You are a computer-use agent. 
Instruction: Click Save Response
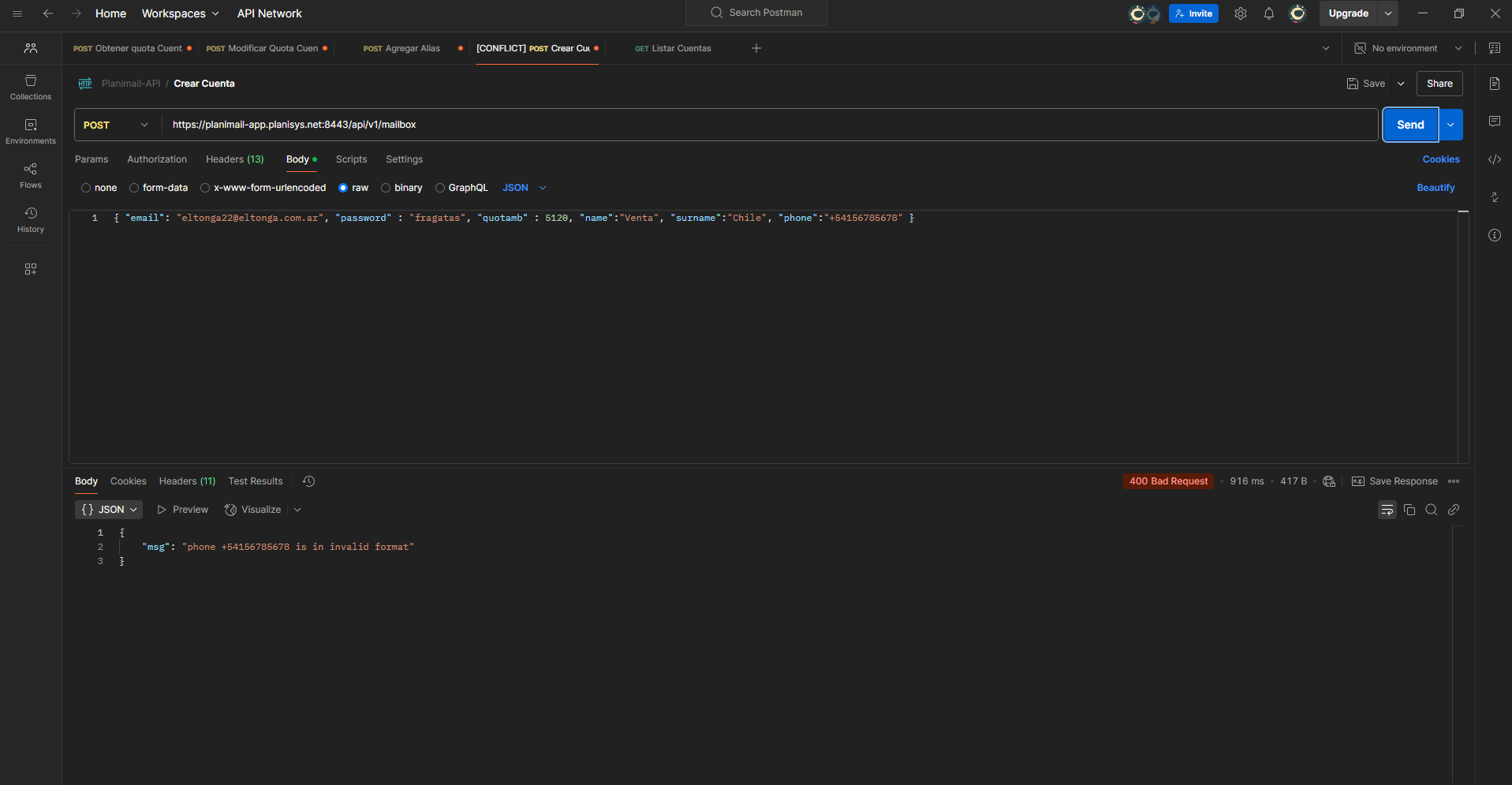[x=1394, y=481]
